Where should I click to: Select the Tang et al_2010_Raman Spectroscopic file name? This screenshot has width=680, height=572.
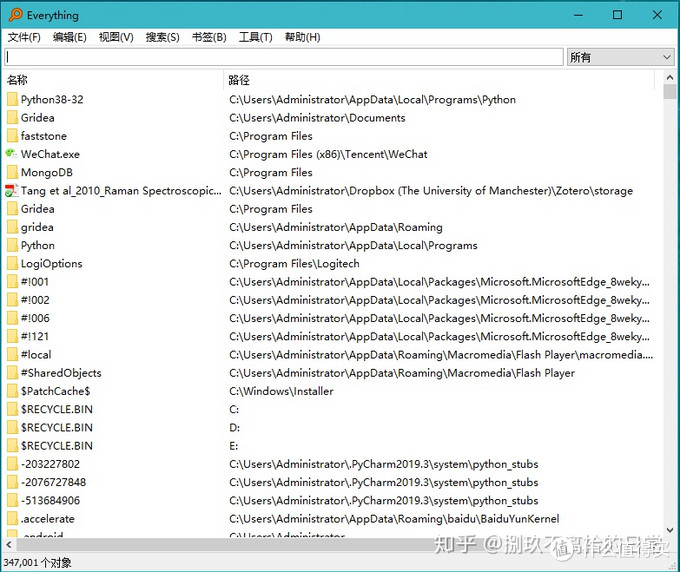click(x=121, y=191)
